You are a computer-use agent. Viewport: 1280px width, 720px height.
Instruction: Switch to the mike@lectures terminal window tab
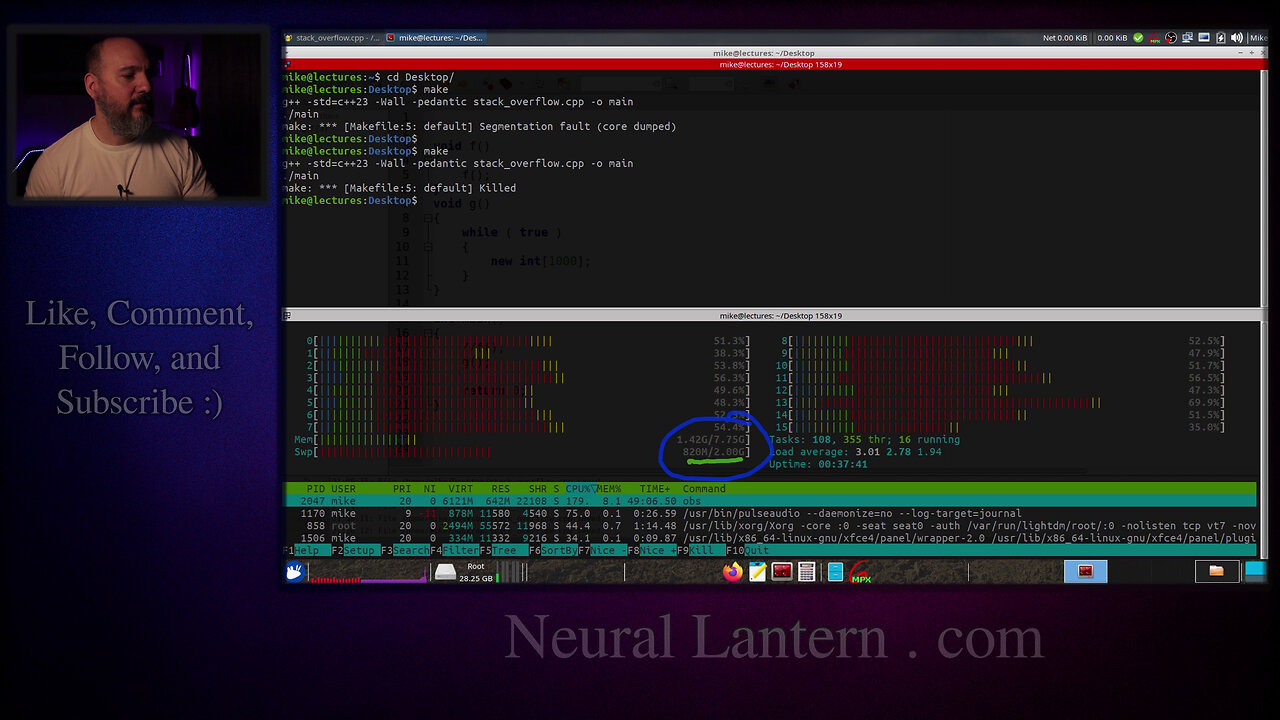[x=435, y=38]
